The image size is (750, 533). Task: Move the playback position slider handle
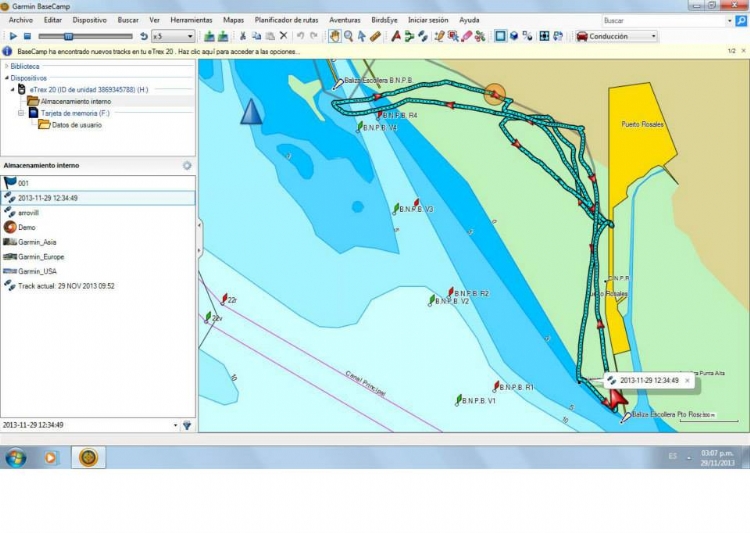(x=68, y=36)
